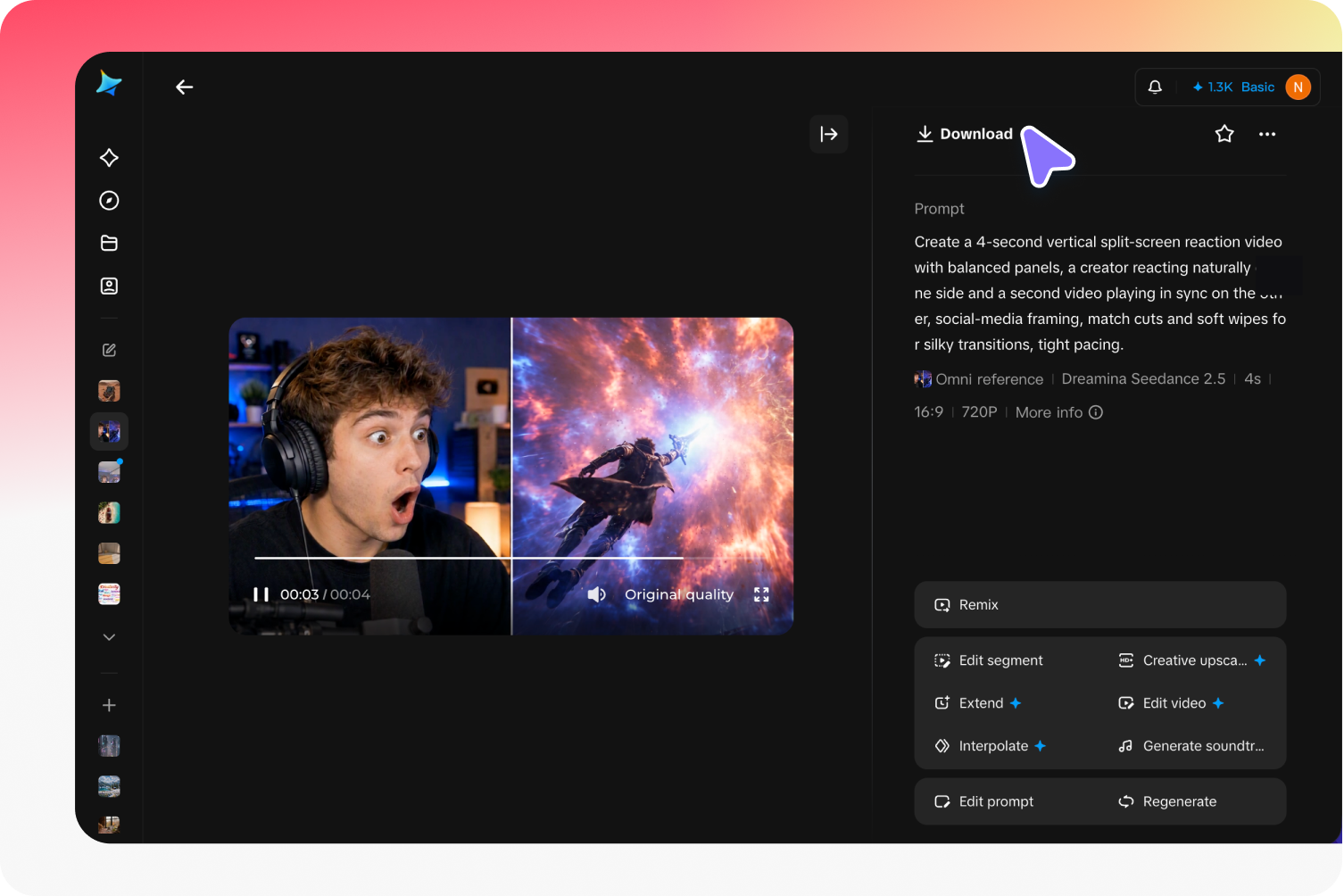Screen dimensions: 1344x896
Task: Click the 16:9 aspect ratio label
Action: 929,412
